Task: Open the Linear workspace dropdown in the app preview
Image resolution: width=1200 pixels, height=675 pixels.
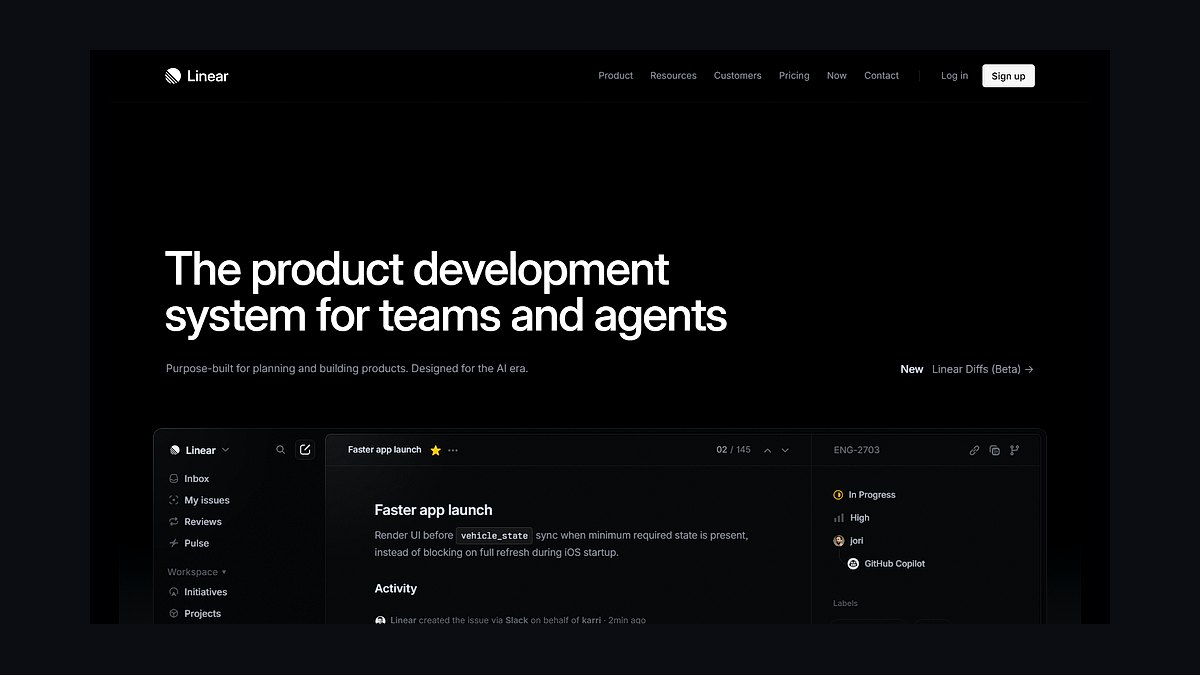Action: point(200,450)
